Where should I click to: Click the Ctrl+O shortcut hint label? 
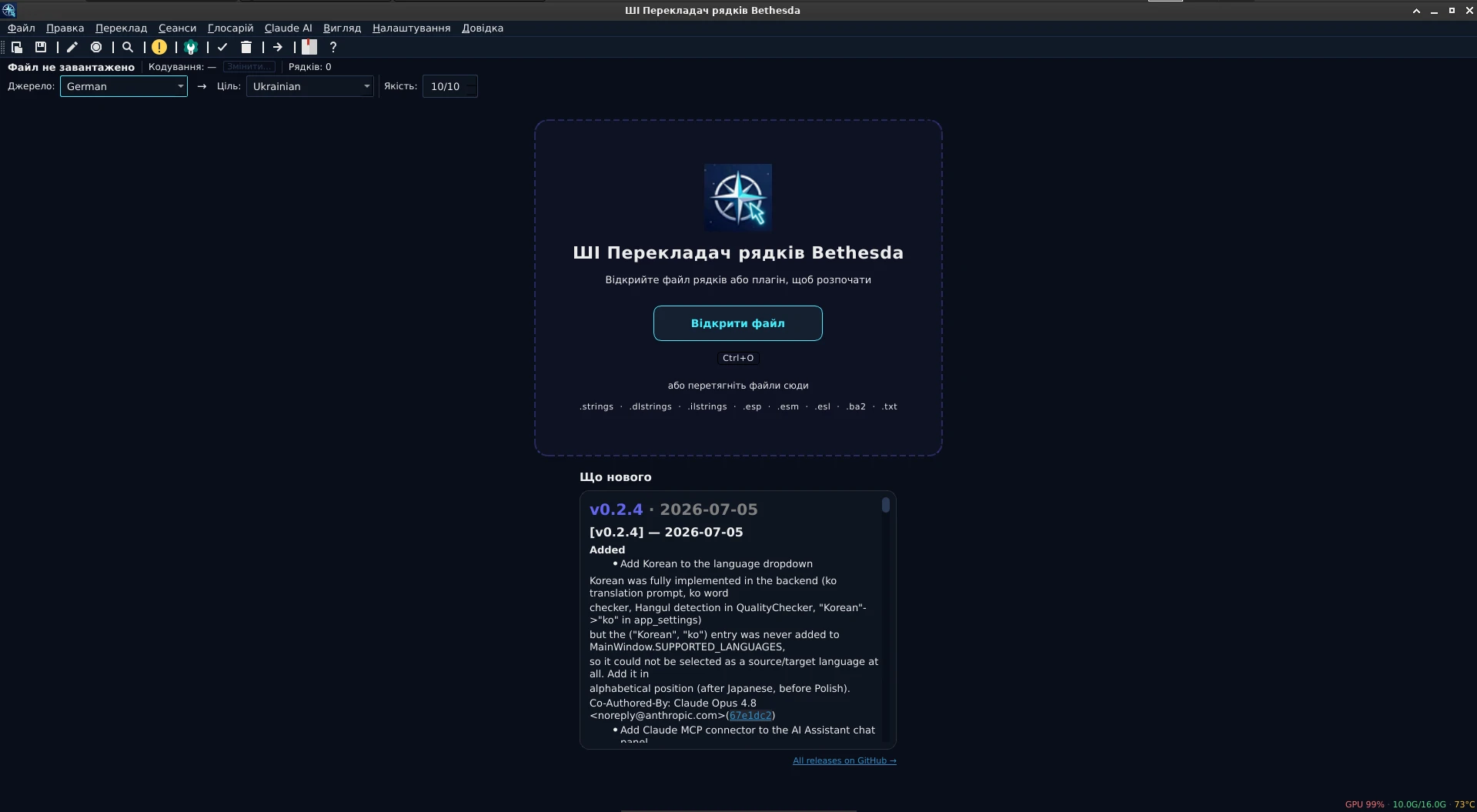click(738, 358)
